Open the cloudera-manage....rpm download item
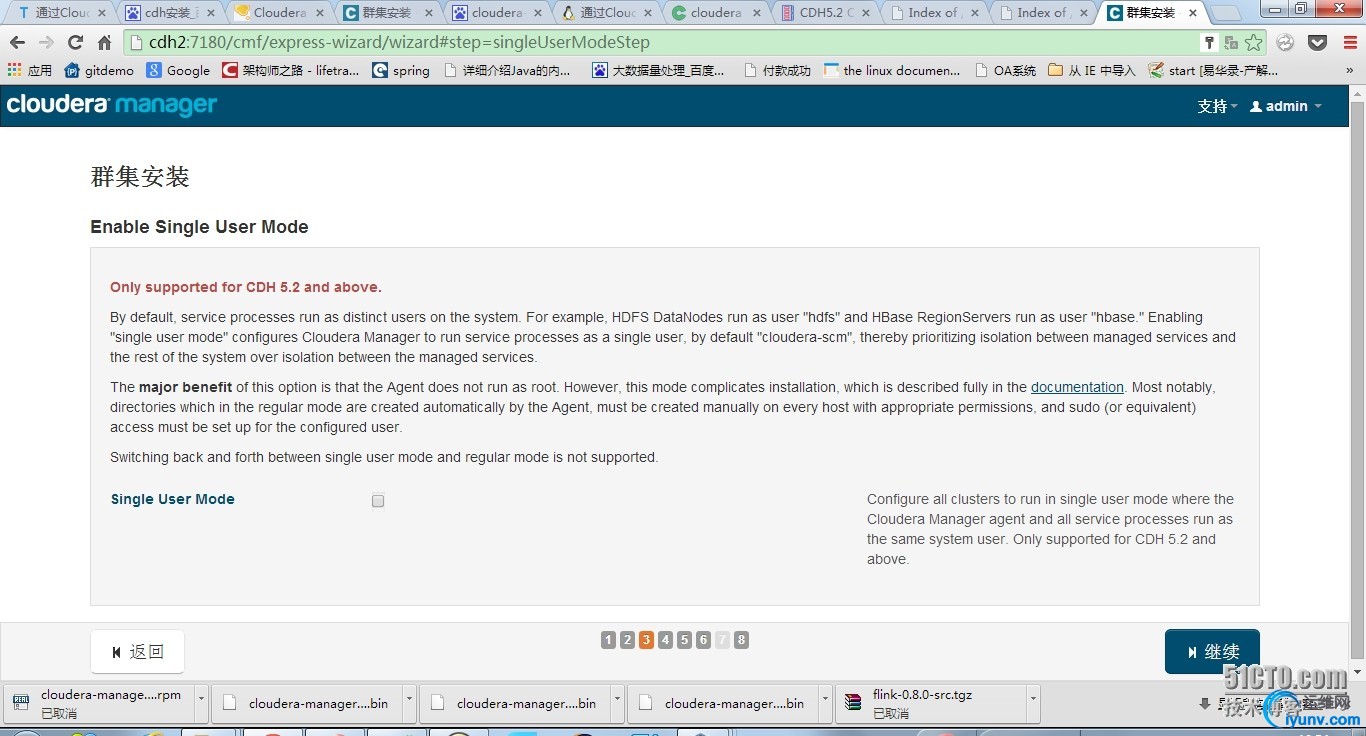The height and width of the screenshot is (736, 1366). point(100,703)
